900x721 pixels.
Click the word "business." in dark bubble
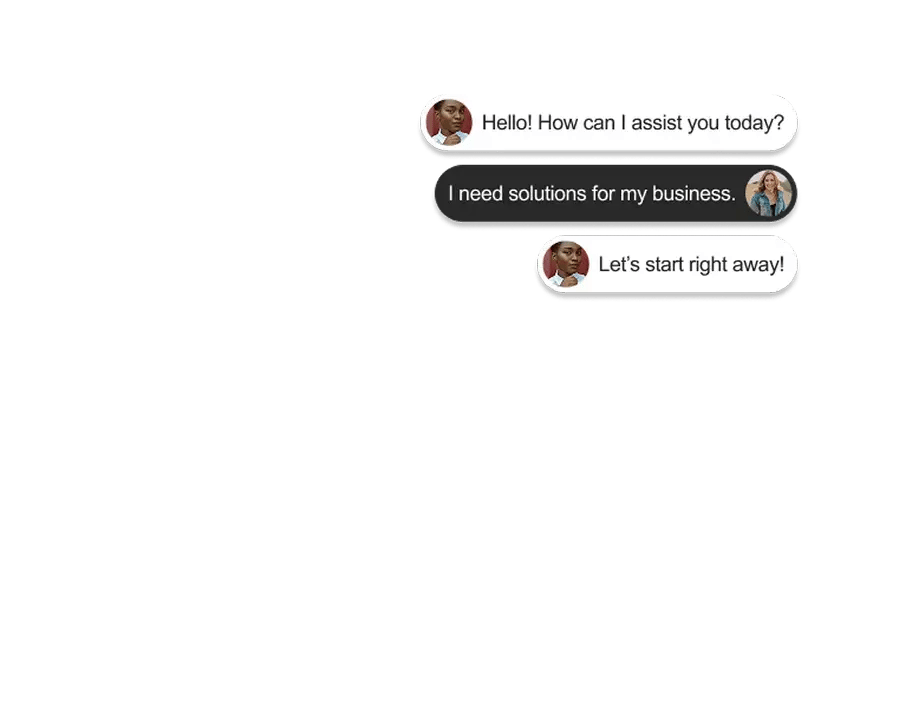click(x=694, y=193)
